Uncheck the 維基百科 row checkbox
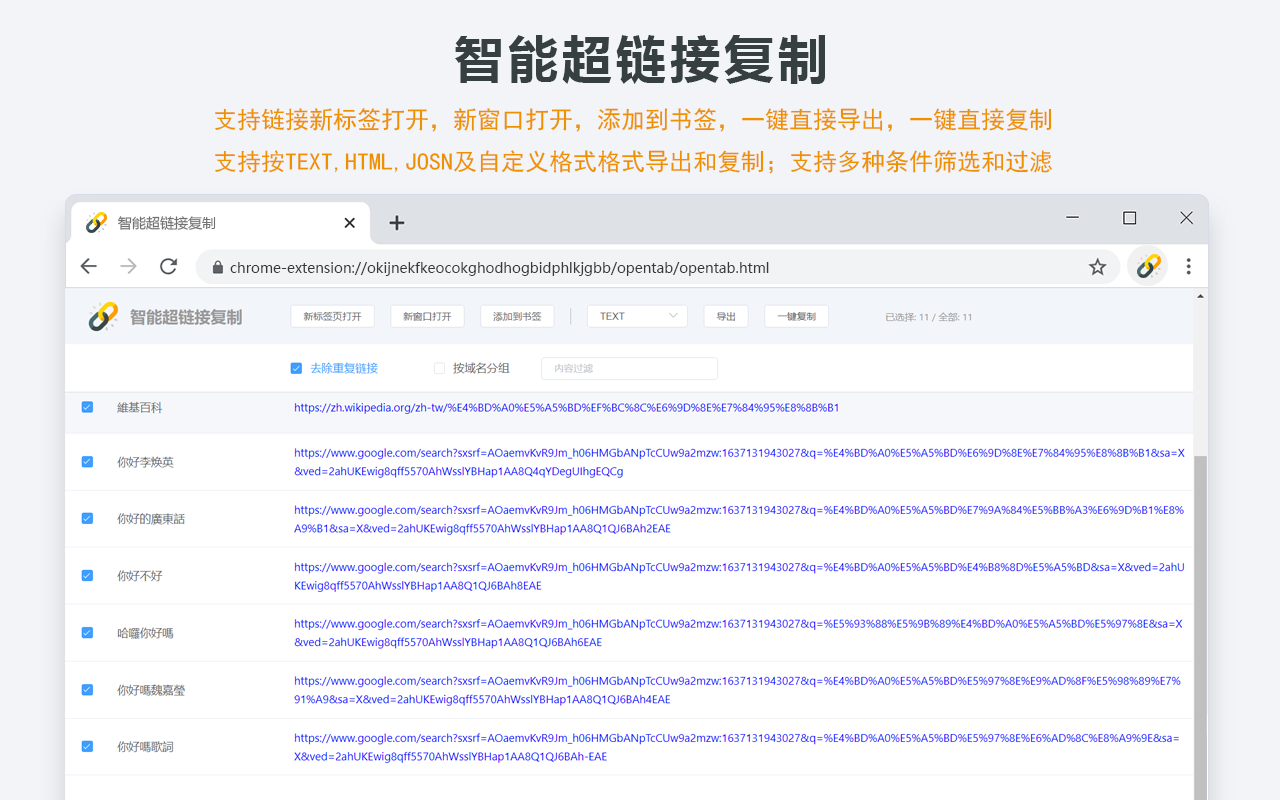This screenshot has width=1280, height=800. click(x=87, y=407)
